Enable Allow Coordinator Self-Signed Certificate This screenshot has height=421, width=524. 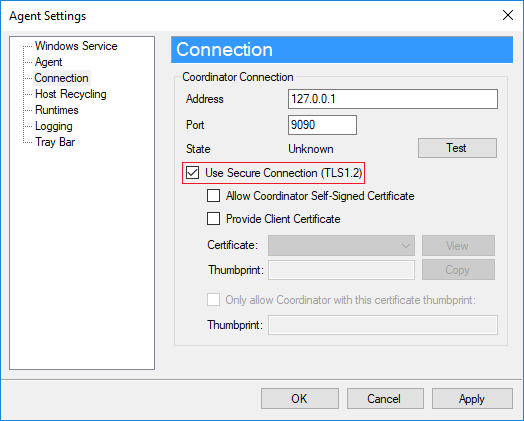click(x=213, y=196)
